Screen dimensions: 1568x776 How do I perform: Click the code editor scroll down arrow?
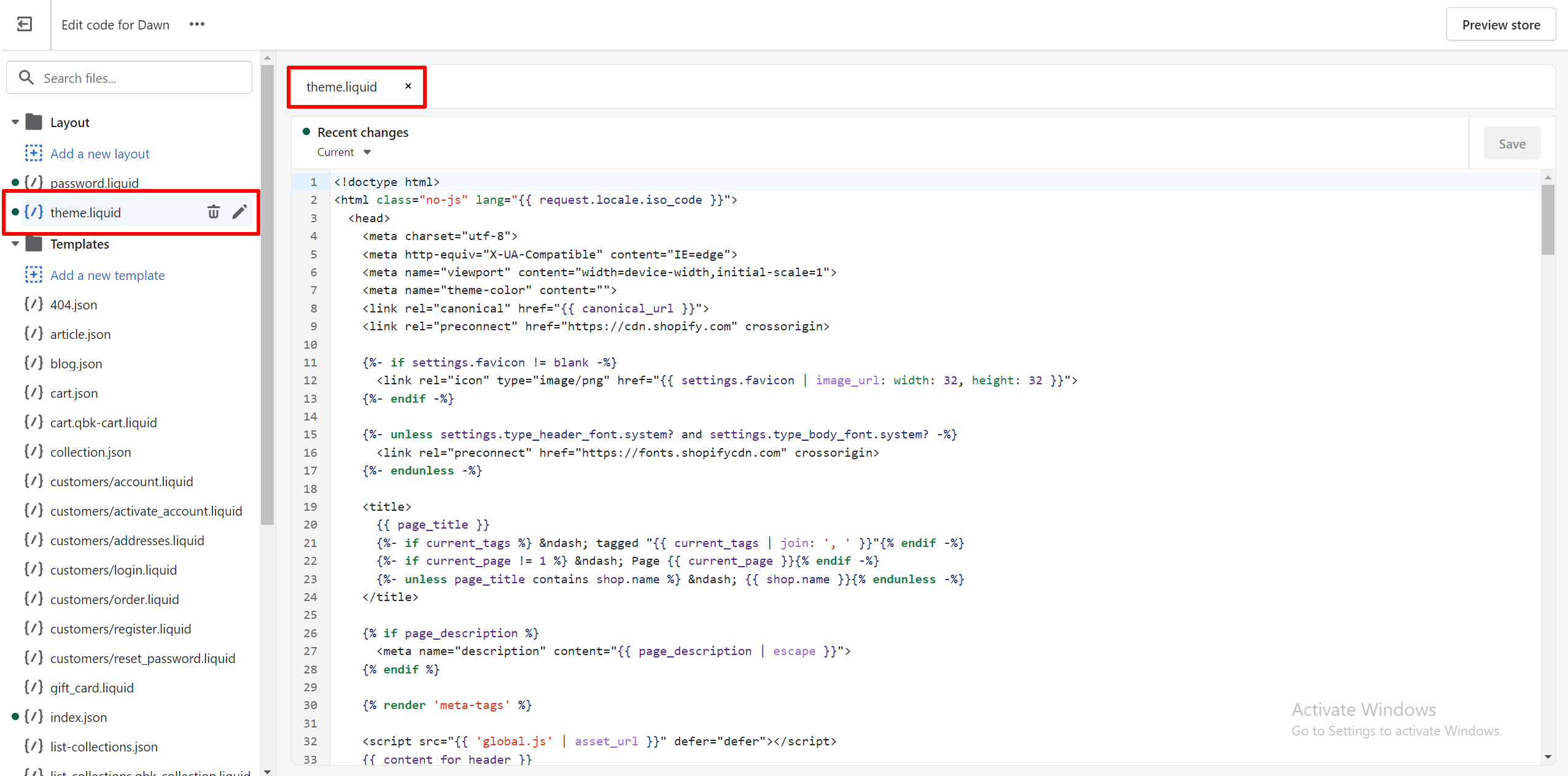point(1548,757)
